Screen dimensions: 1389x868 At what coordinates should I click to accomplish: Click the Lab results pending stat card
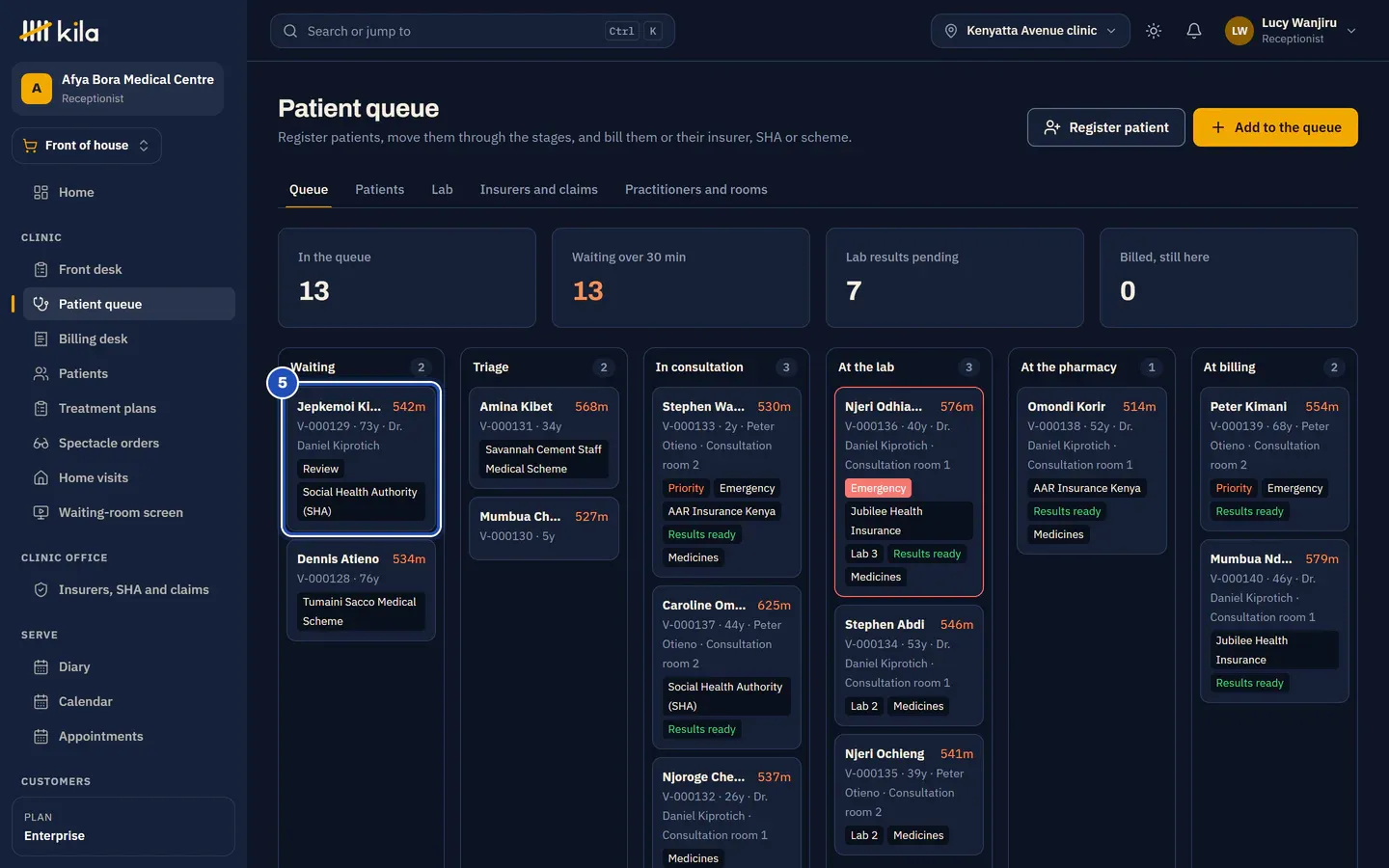[x=955, y=278]
